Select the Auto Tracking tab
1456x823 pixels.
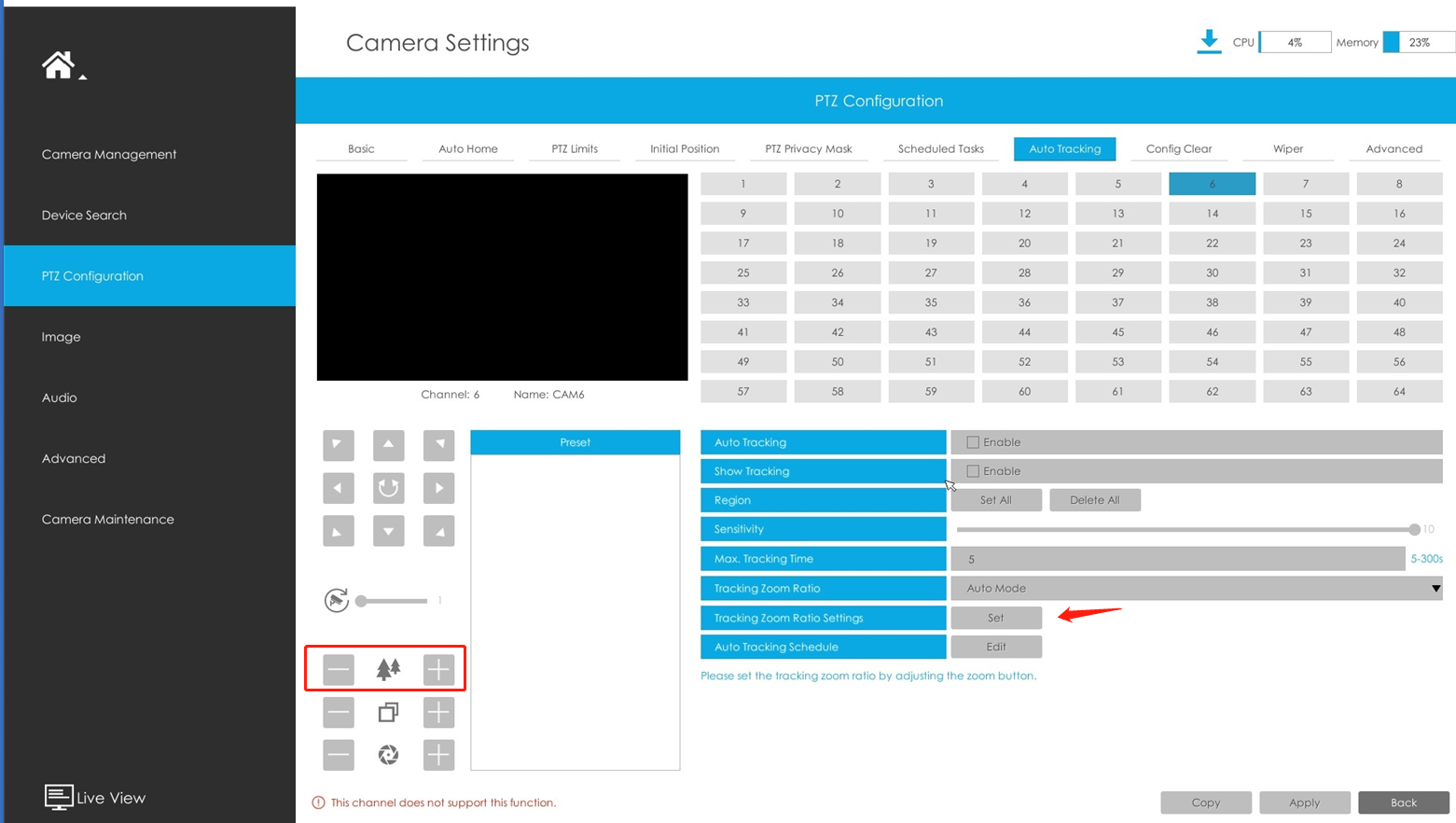[1065, 148]
